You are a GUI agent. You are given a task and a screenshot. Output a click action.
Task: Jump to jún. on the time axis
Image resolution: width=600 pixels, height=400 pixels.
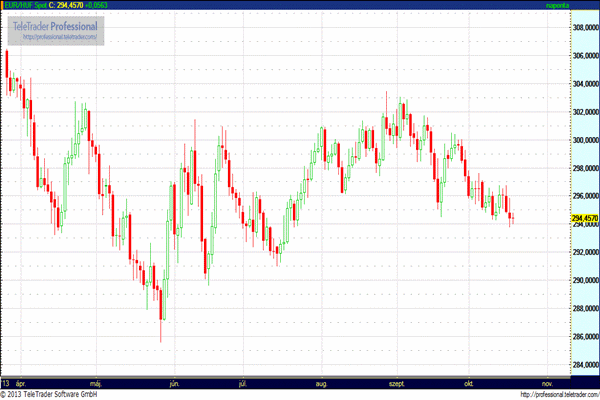[174, 383]
